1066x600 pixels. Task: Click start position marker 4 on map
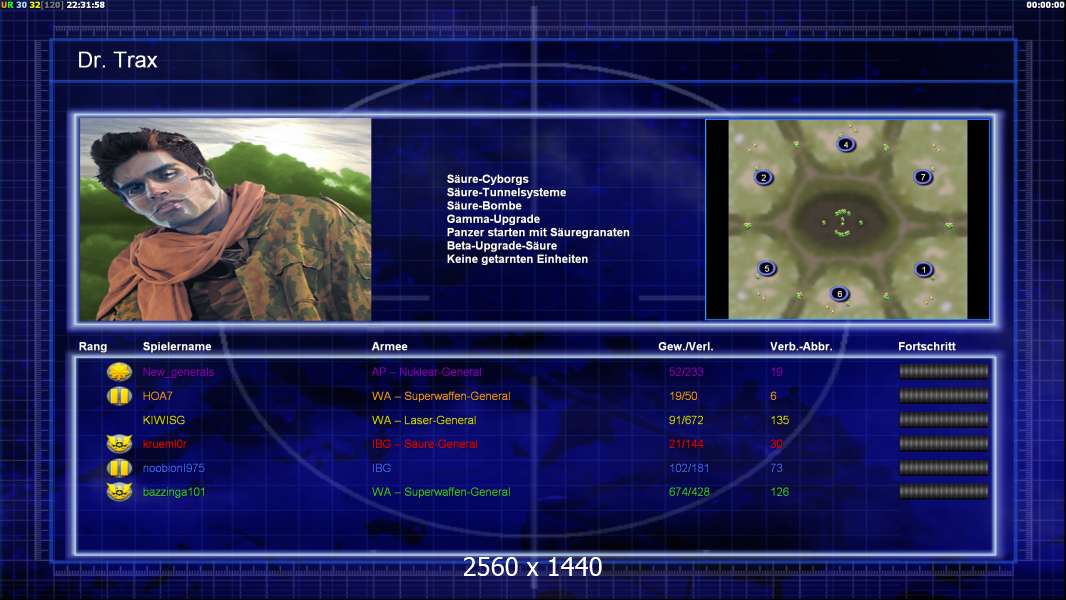coord(846,144)
